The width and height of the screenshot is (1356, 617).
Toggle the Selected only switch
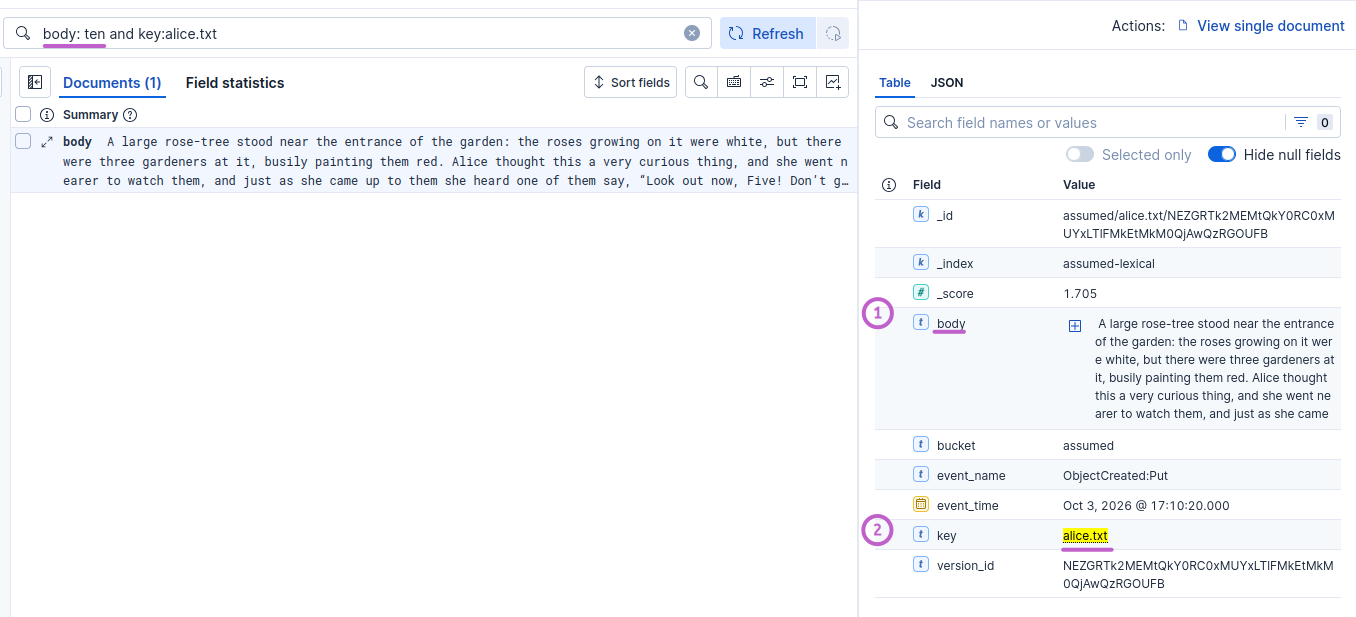tap(1080, 154)
